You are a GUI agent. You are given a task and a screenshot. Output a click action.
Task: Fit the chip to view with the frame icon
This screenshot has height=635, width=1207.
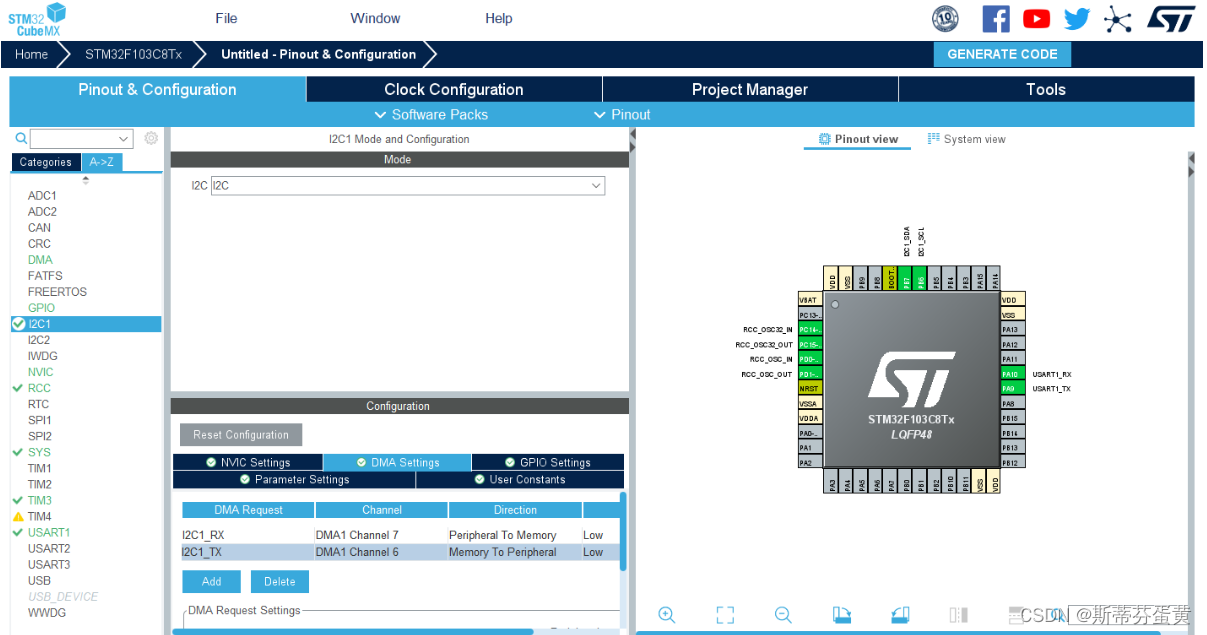click(725, 615)
